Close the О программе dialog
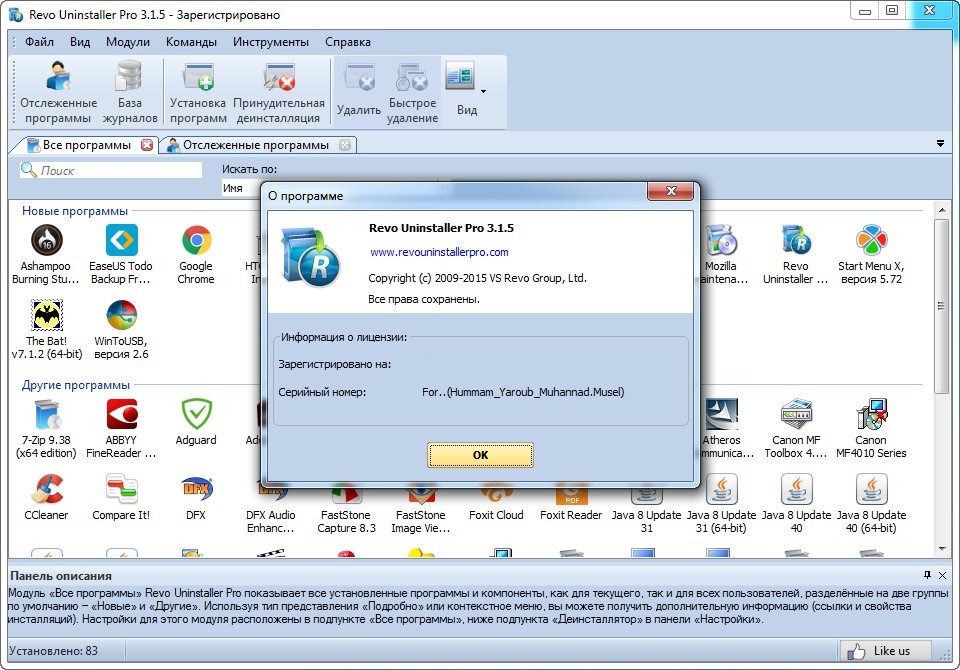Viewport: 960px width, 670px height. click(x=670, y=191)
